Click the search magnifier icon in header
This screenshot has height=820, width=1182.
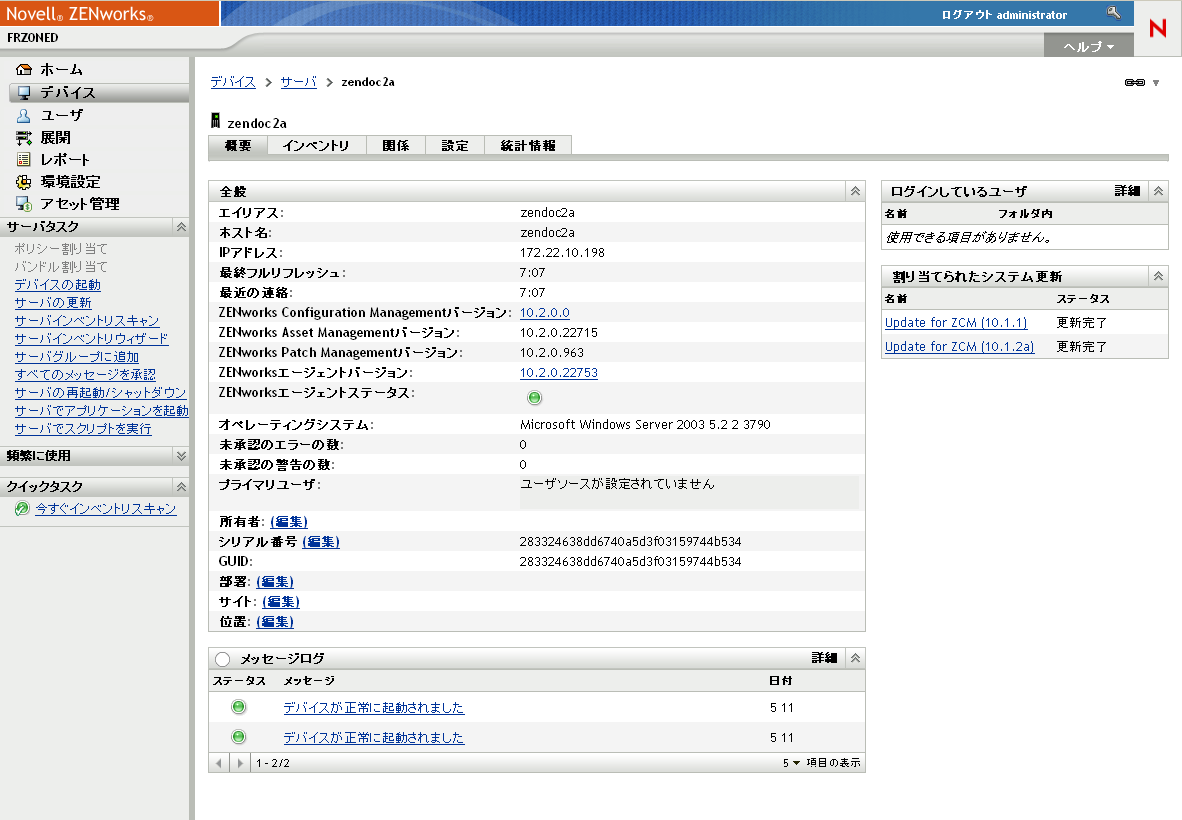coord(1113,13)
